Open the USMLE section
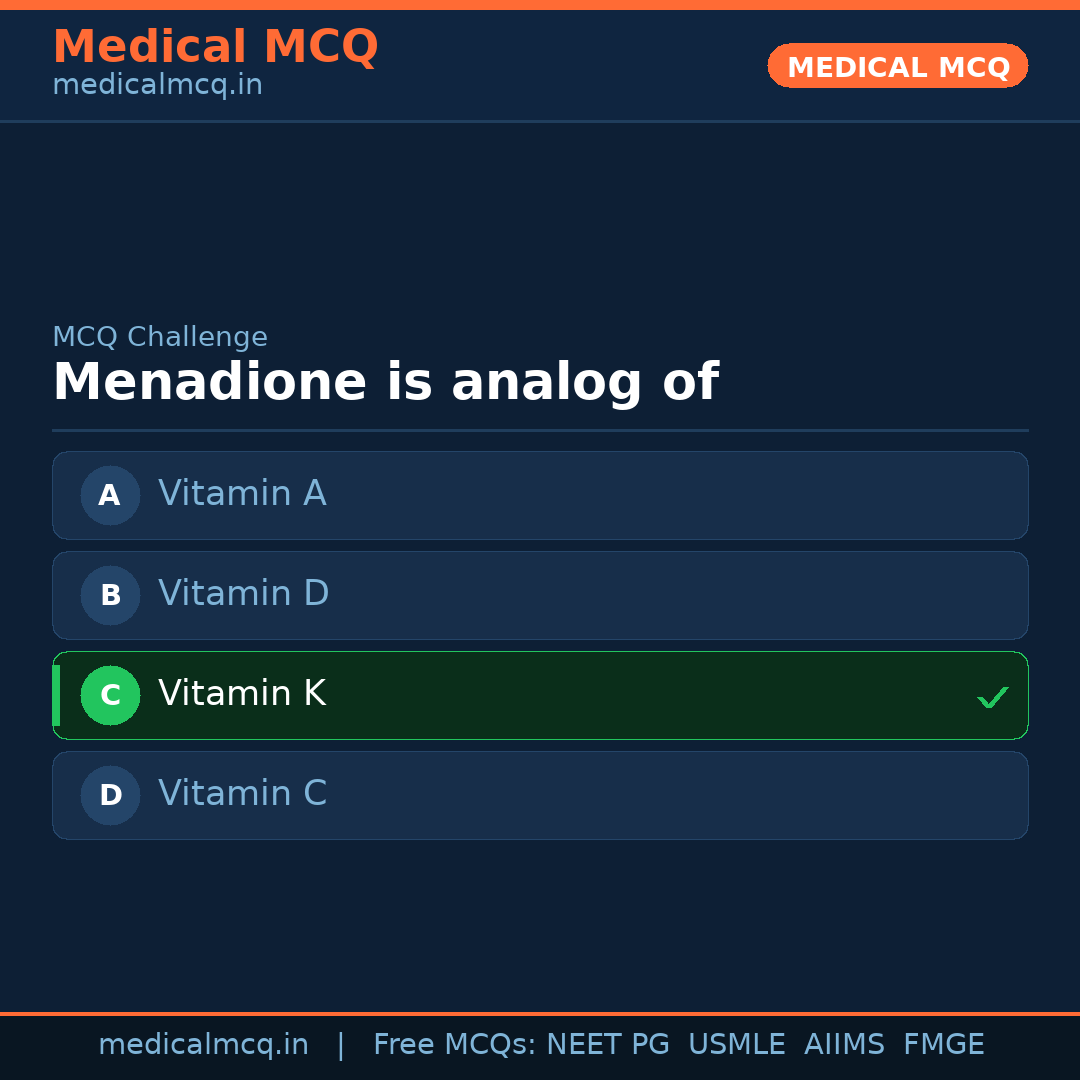 coord(737,1044)
